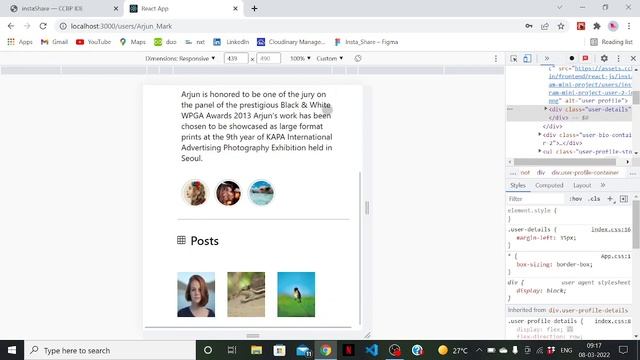Open the red-haired woman post image

click(x=196, y=294)
